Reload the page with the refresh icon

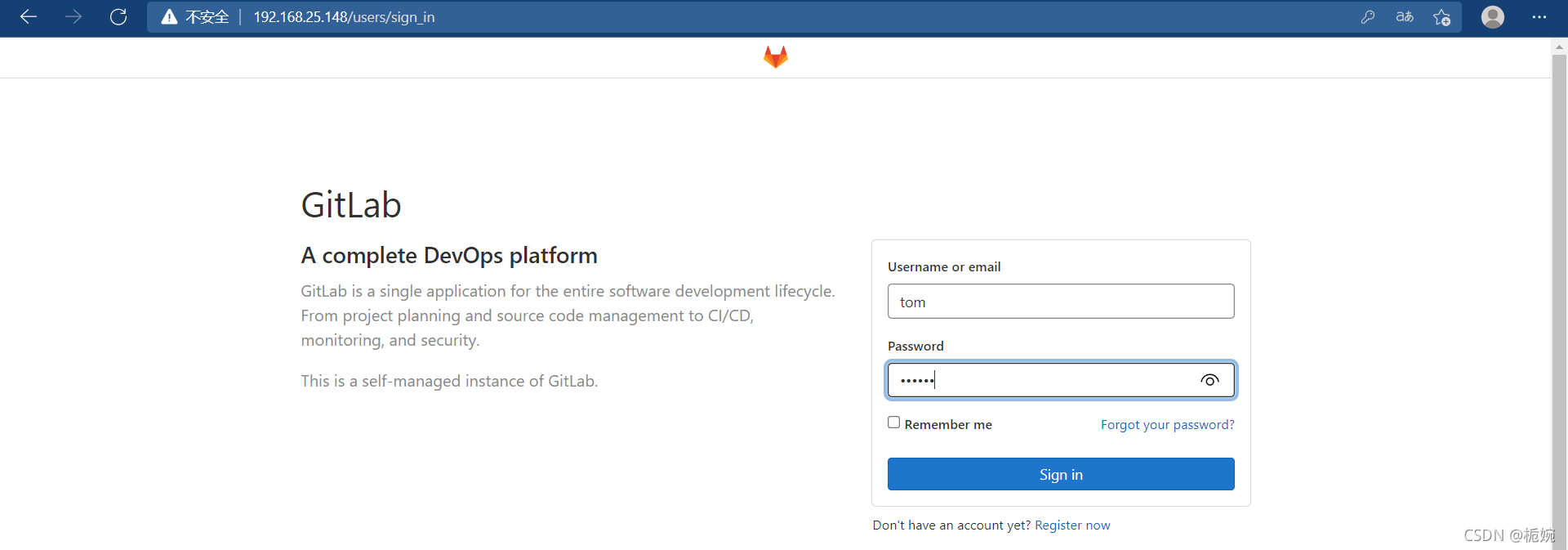coord(118,17)
